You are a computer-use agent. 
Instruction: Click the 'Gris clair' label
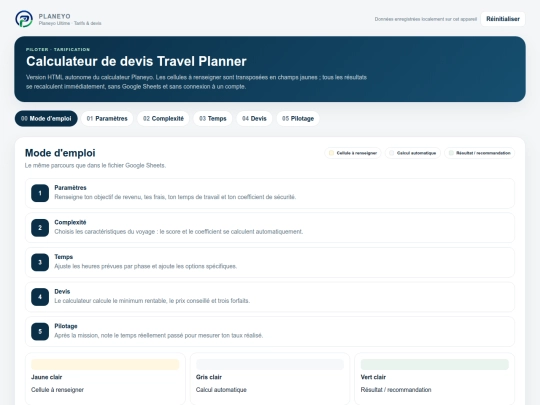coord(209,377)
